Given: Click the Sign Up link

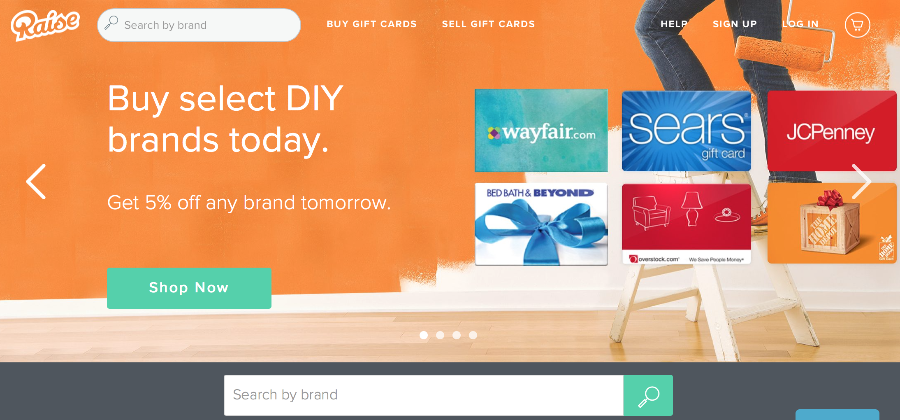Looking at the screenshot, I should [x=735, y=24].
